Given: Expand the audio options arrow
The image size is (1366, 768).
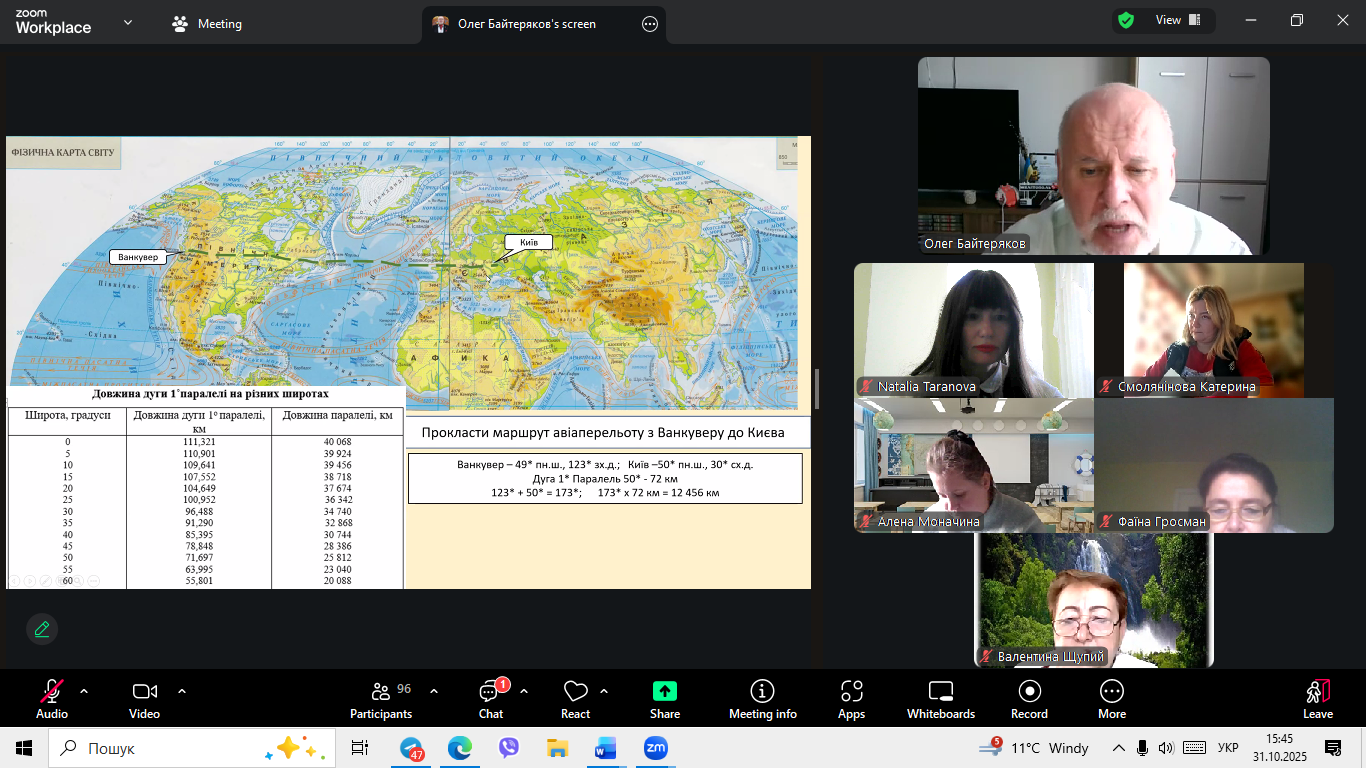Looking at the screenshot, I should tap(84, 691).
